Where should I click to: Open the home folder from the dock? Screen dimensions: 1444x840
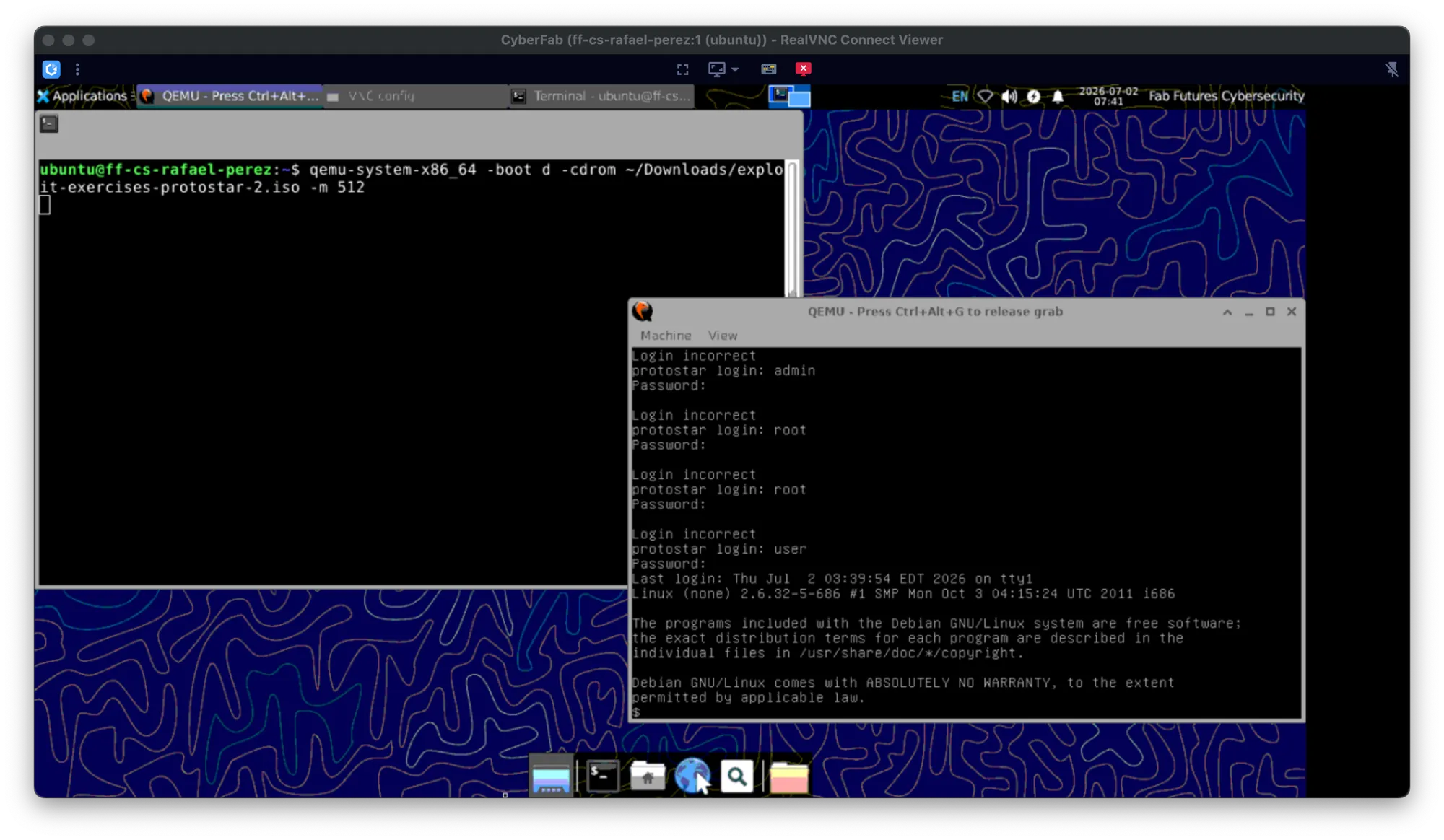[x=648, y=776]
